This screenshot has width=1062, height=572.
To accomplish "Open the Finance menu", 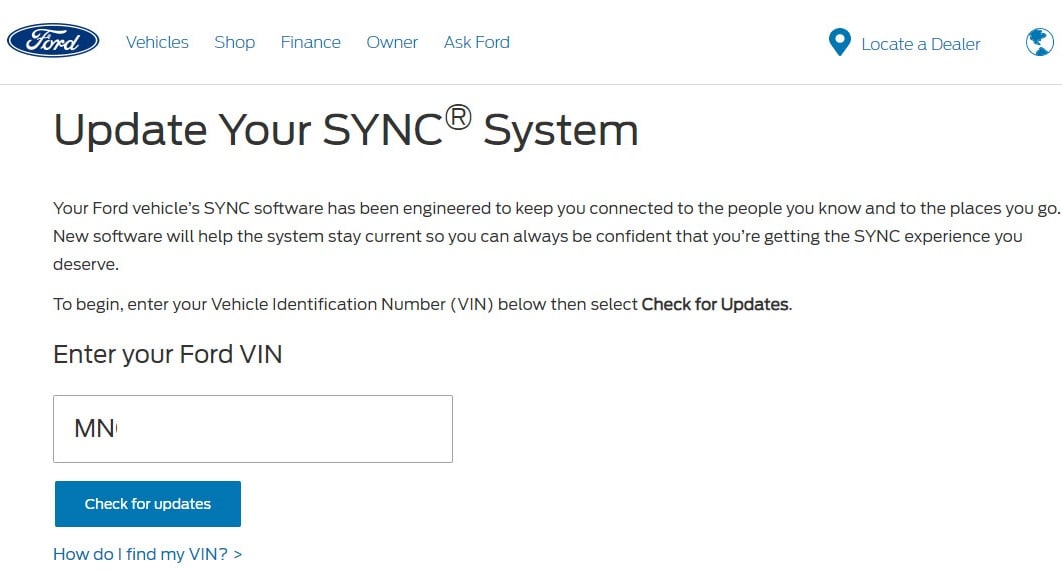I will (310, 42).
